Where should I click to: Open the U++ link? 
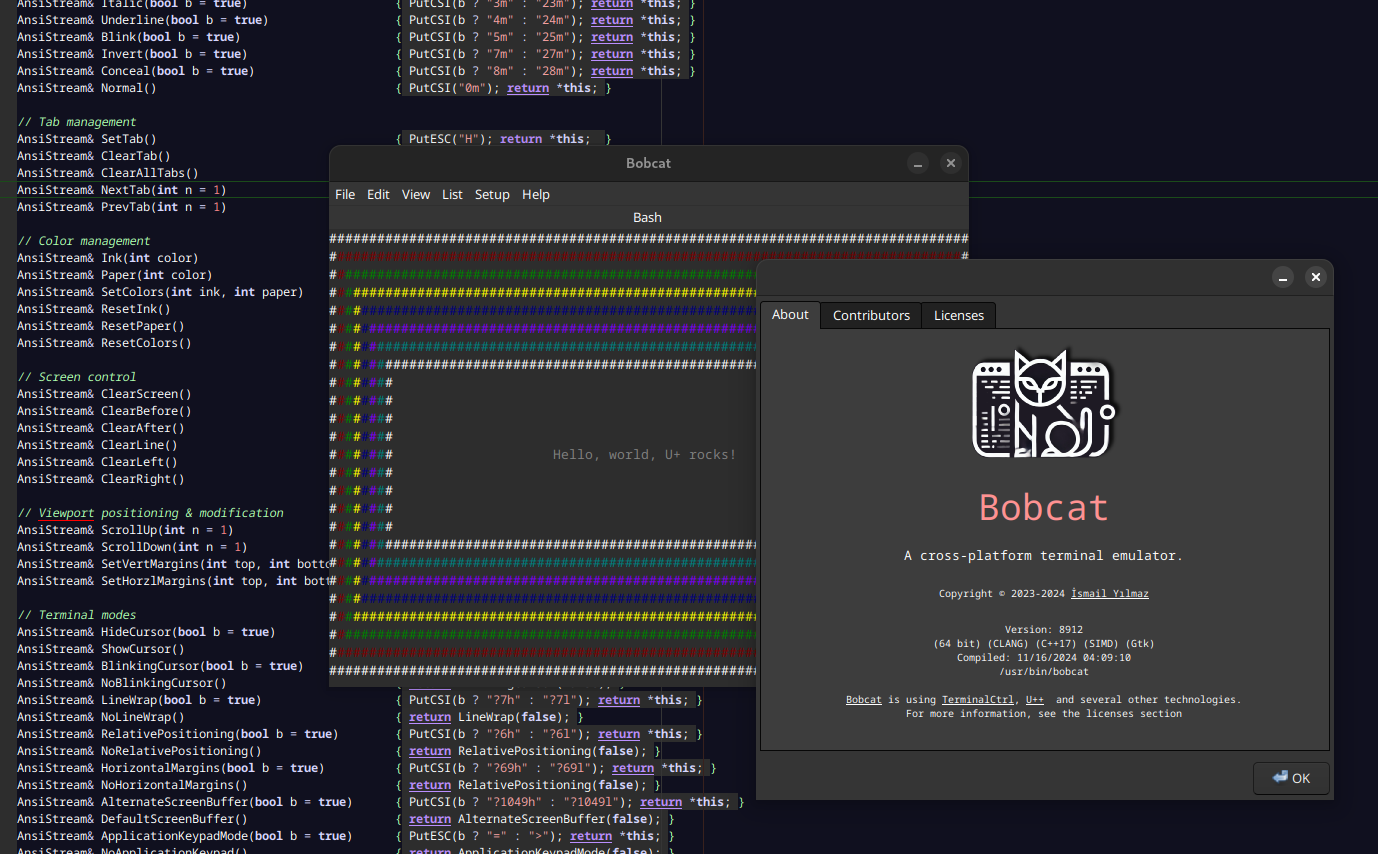tap(1034, 700)
